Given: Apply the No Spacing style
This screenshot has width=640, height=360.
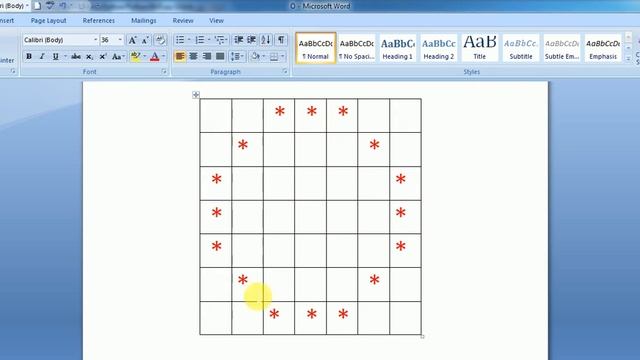Looking at the screenshot, I should coord(356,48).
